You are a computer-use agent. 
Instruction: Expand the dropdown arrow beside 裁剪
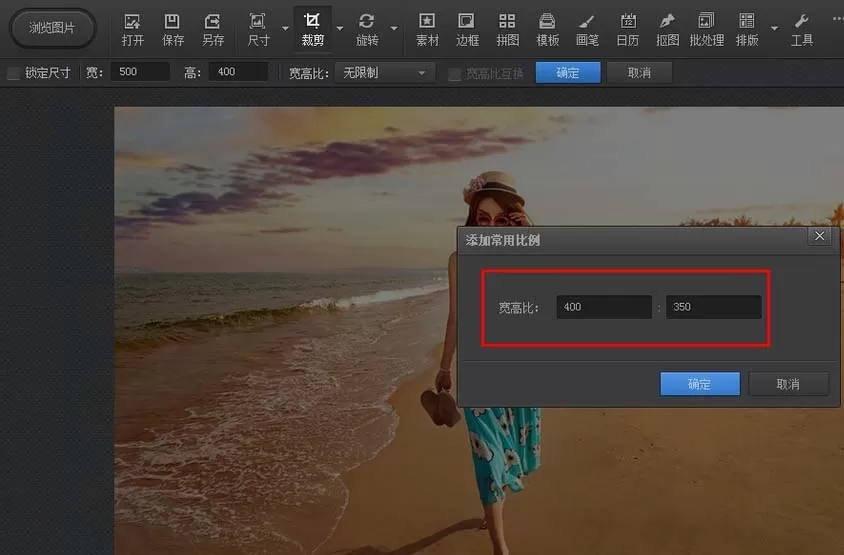tap(340, 28)
